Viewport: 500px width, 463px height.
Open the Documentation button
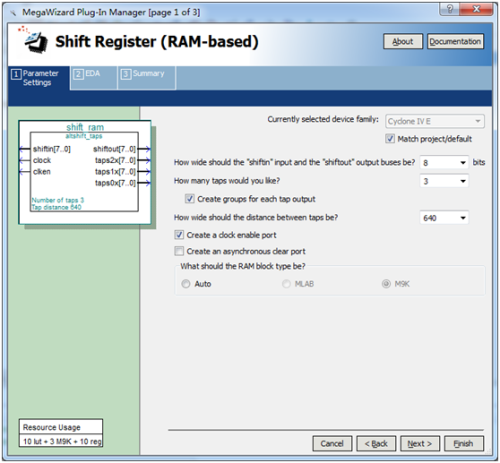[x=455, y=41]
